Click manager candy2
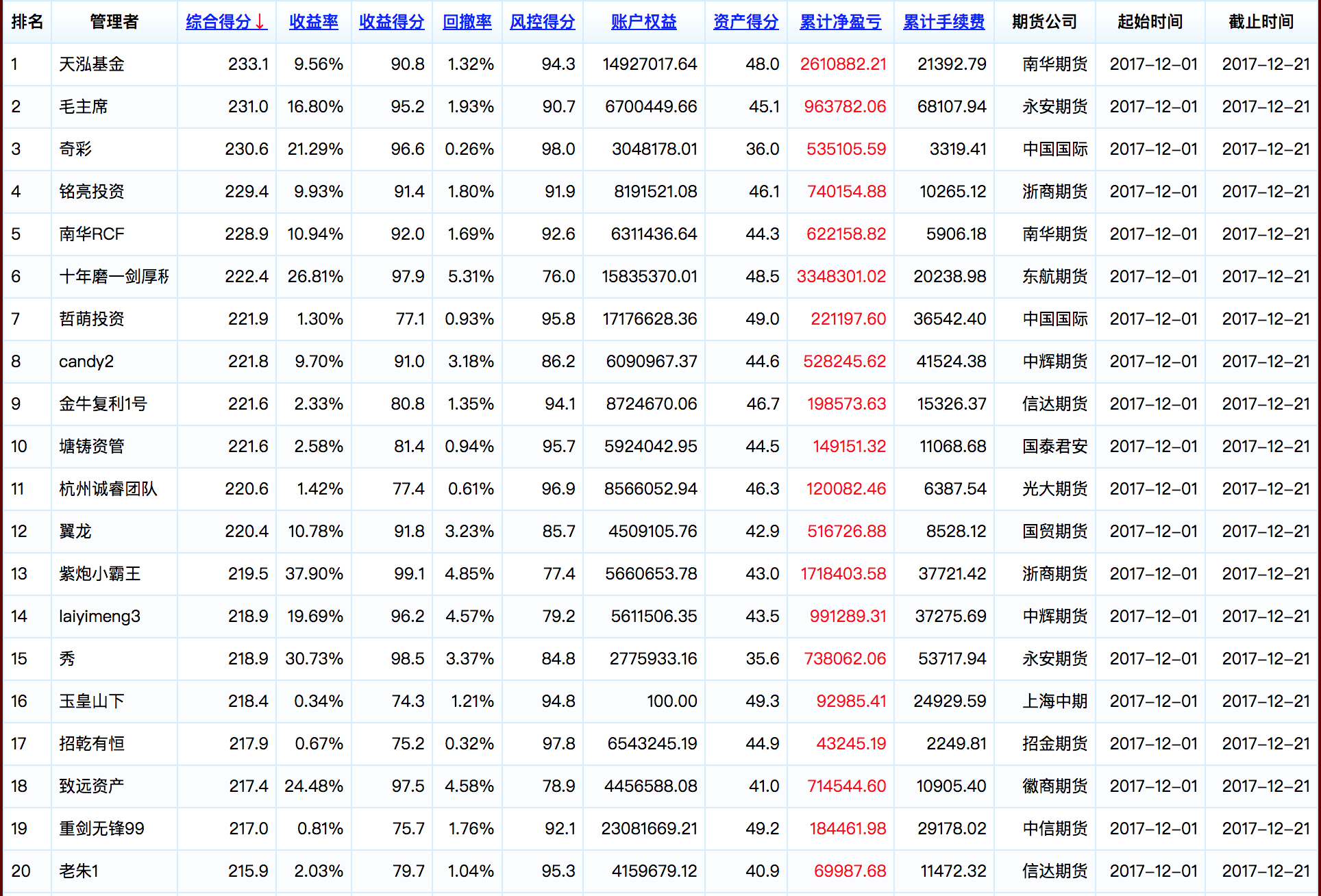Viewport: 1321px width, 896px height. click(x=86, y=362)
